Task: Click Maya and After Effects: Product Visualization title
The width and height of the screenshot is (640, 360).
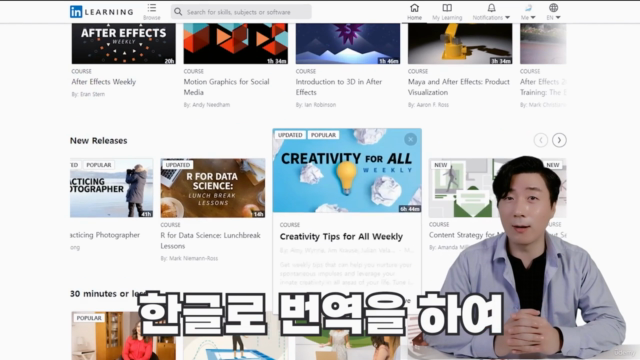Action: 459,87
